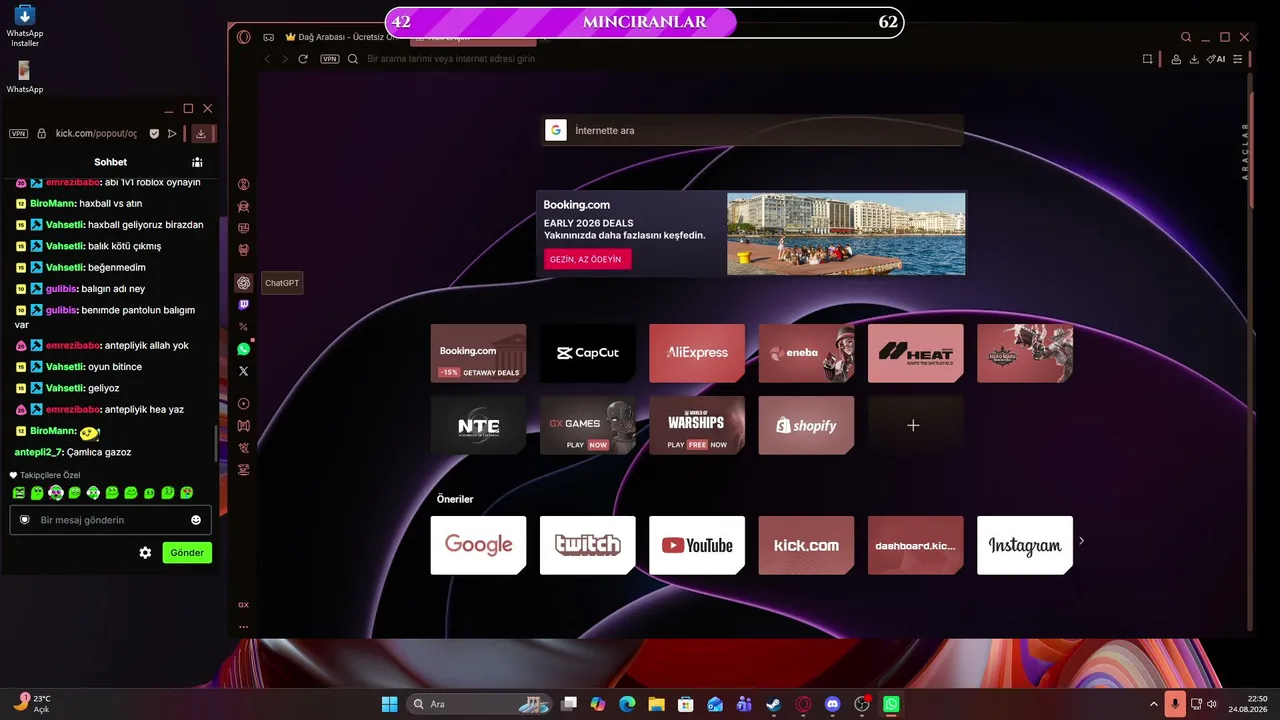
Task: Open the NTE speed dial tile
Action: [478, 425]
